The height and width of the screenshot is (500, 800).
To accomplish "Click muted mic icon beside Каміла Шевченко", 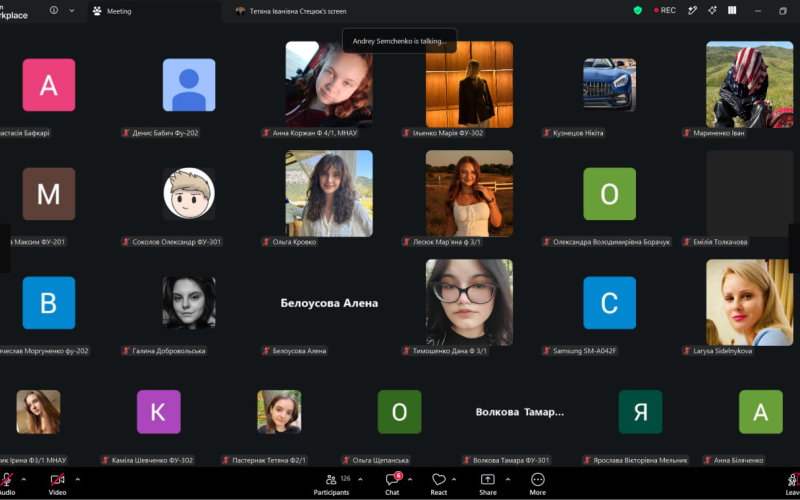I will point(106,460).
